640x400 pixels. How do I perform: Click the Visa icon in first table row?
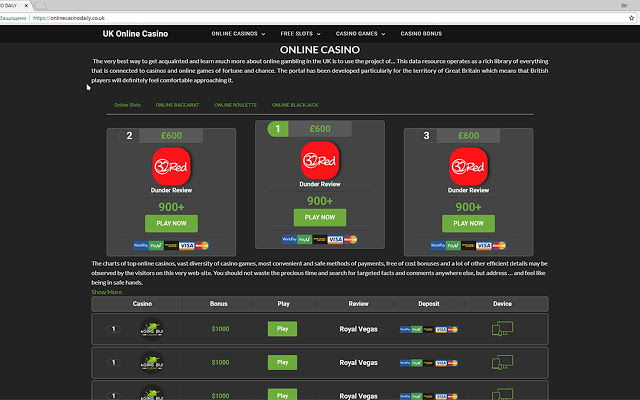(x=441, y=329)
